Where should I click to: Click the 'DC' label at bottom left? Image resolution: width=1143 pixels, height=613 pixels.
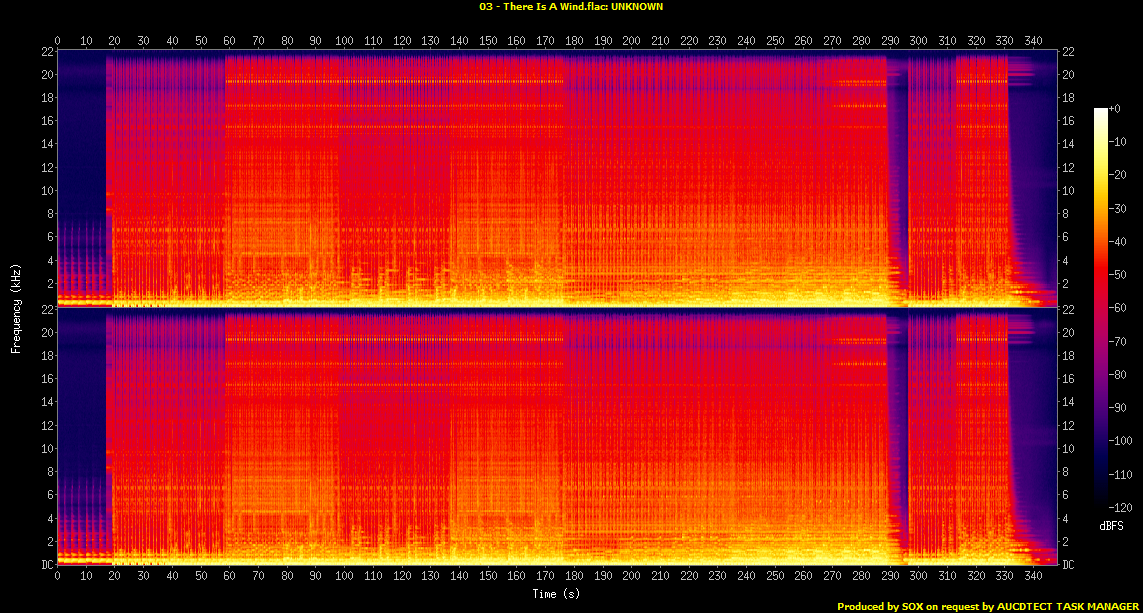[45, 565]
